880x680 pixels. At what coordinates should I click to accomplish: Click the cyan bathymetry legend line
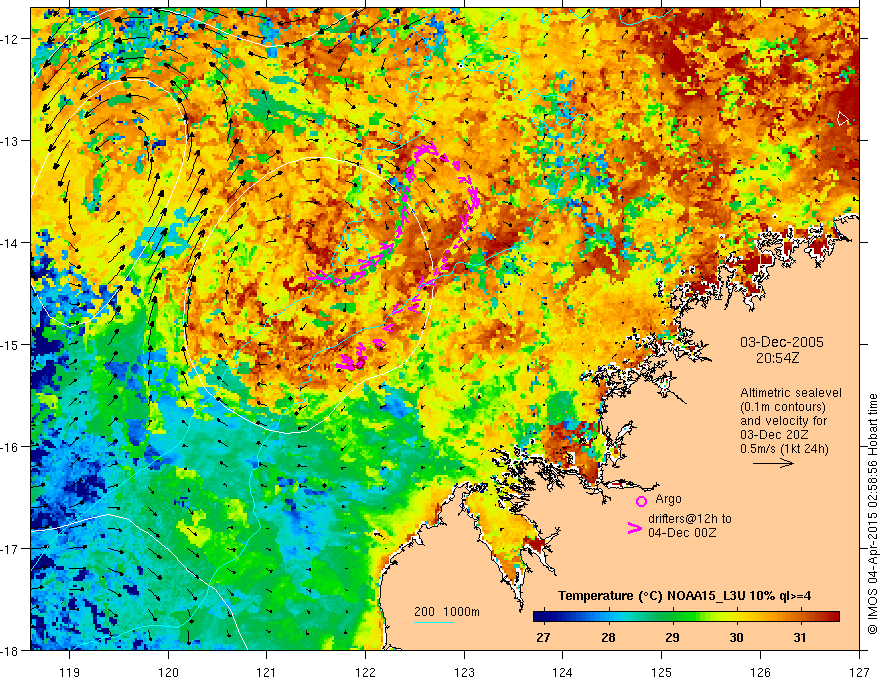click(434, 622)
